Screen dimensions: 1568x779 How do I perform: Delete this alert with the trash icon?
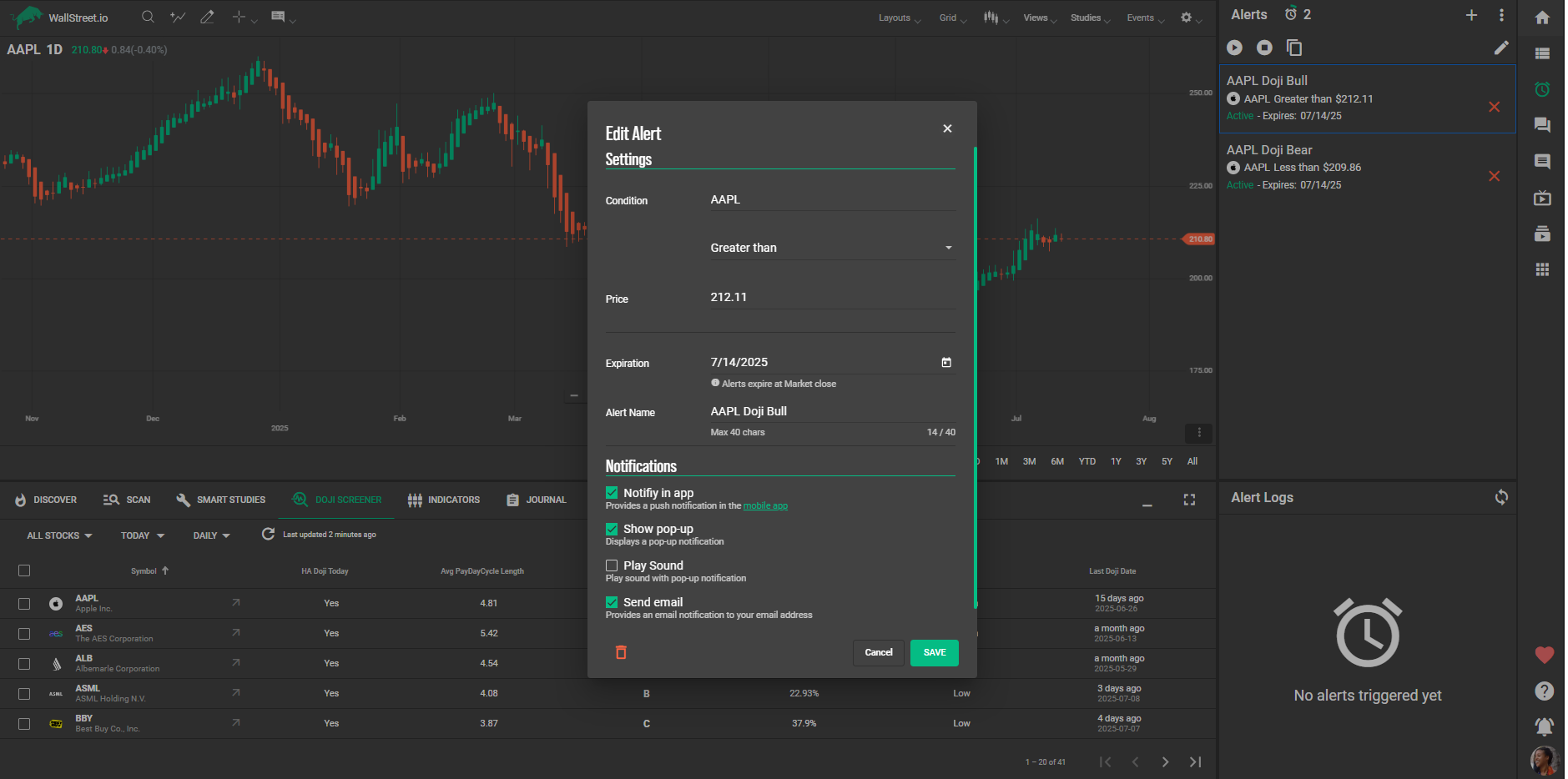coord(621,652)
